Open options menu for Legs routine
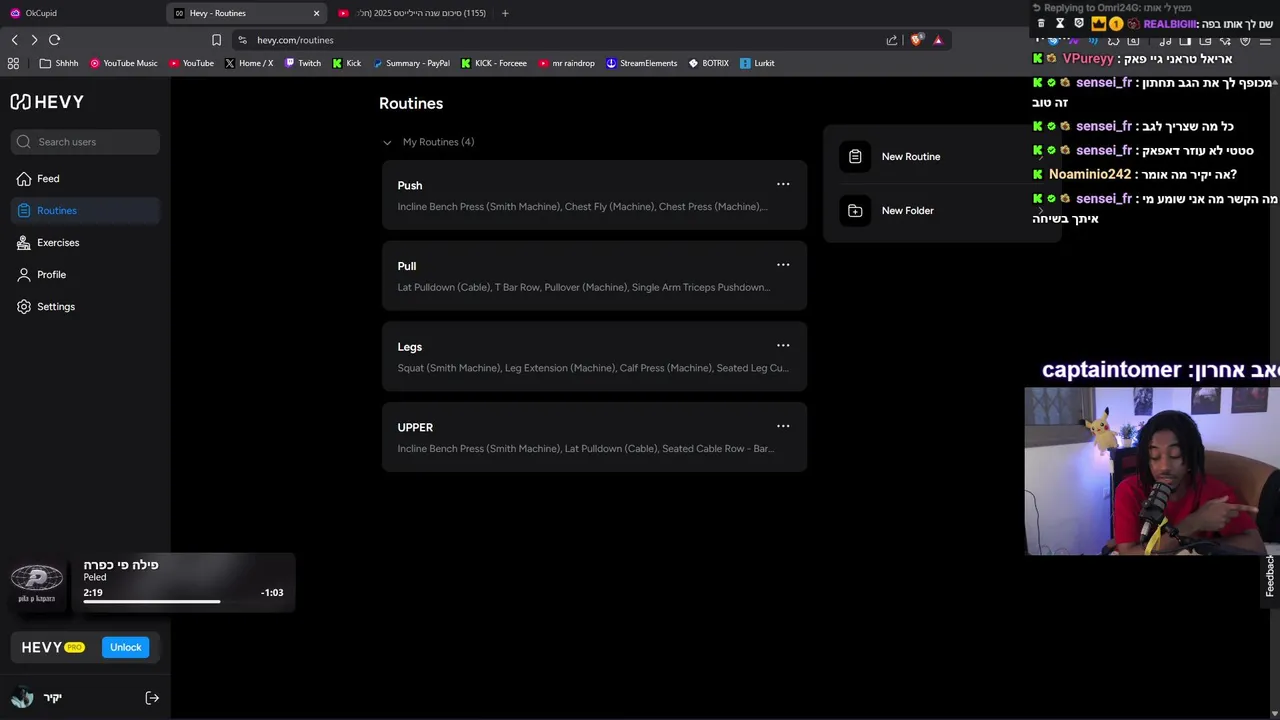This screenshot has width=1280, height=720. (783, 346)
